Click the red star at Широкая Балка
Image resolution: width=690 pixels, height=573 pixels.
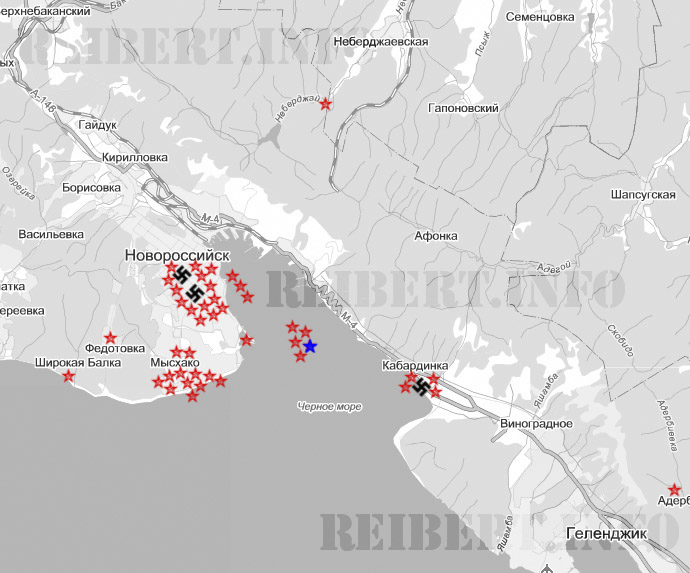pos(69,376)
